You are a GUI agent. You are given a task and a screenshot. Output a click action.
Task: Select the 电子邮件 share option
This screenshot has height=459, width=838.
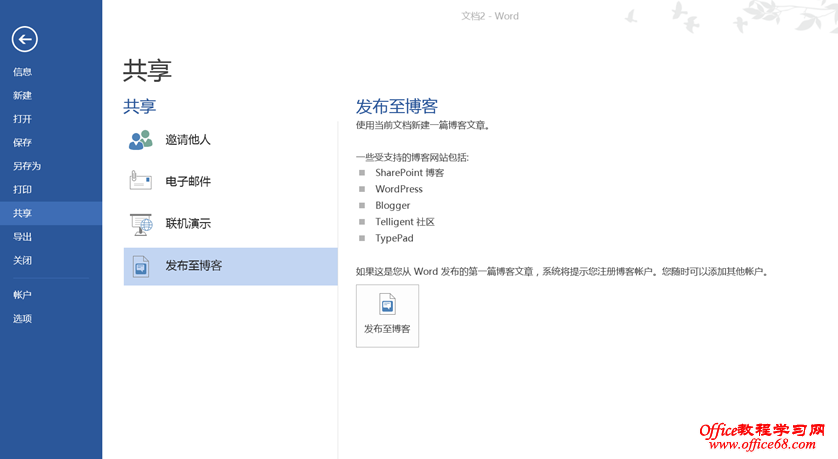pyautogui.click(x=230, y=182)
